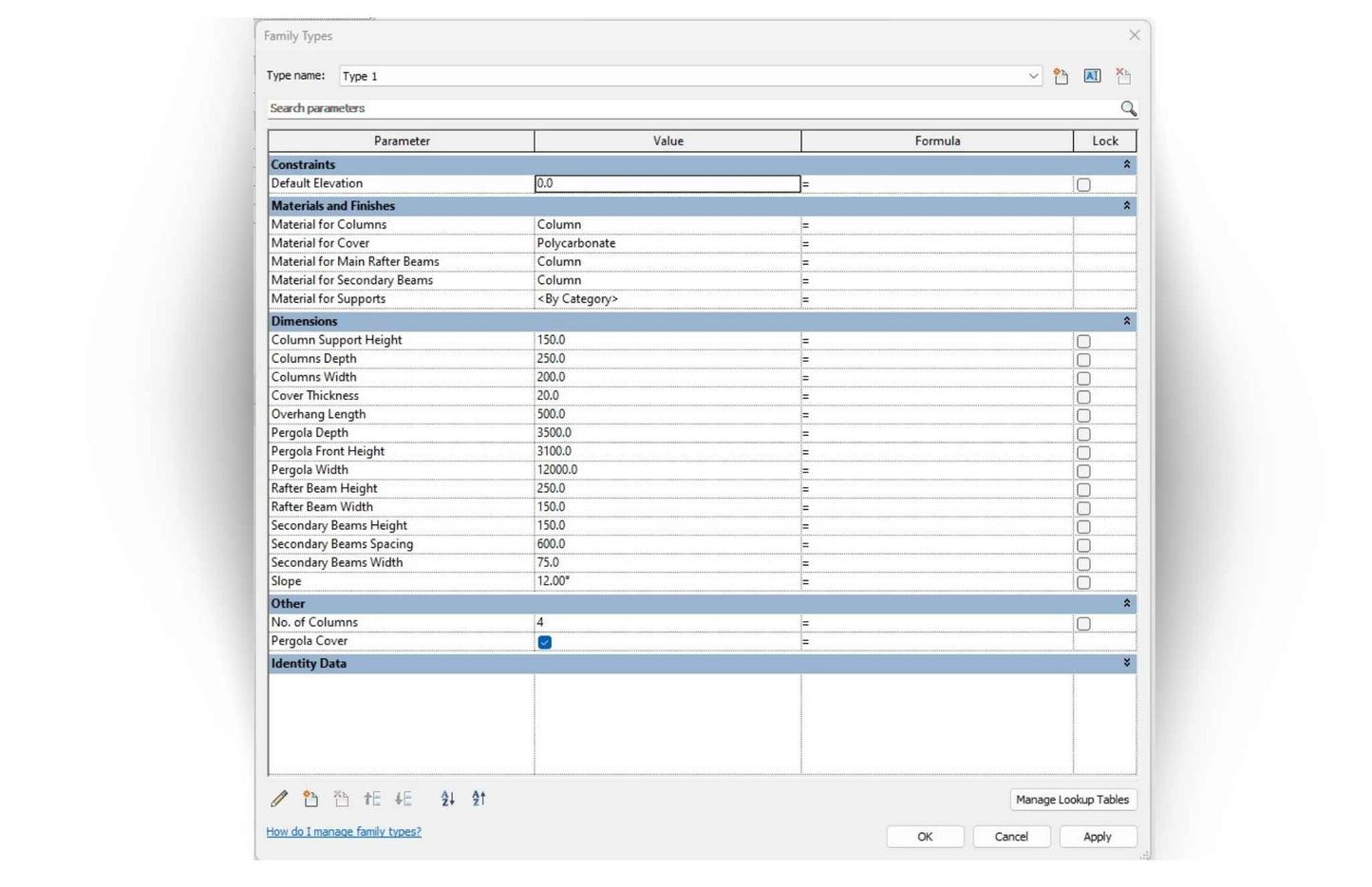The width and height of the screenshot is (1372, 887).
Task: Open the 'How do I manage family types?' link
Action: coord(344,832)
